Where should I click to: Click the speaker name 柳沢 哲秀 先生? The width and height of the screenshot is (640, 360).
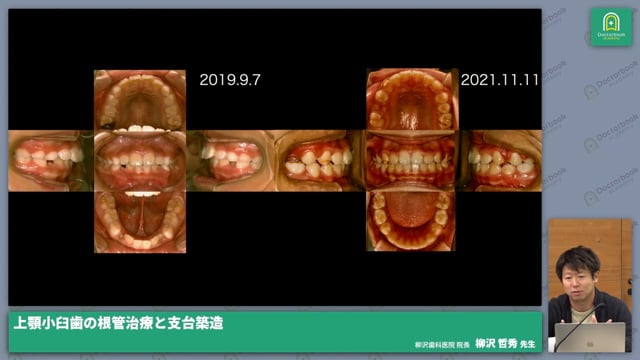505,344
